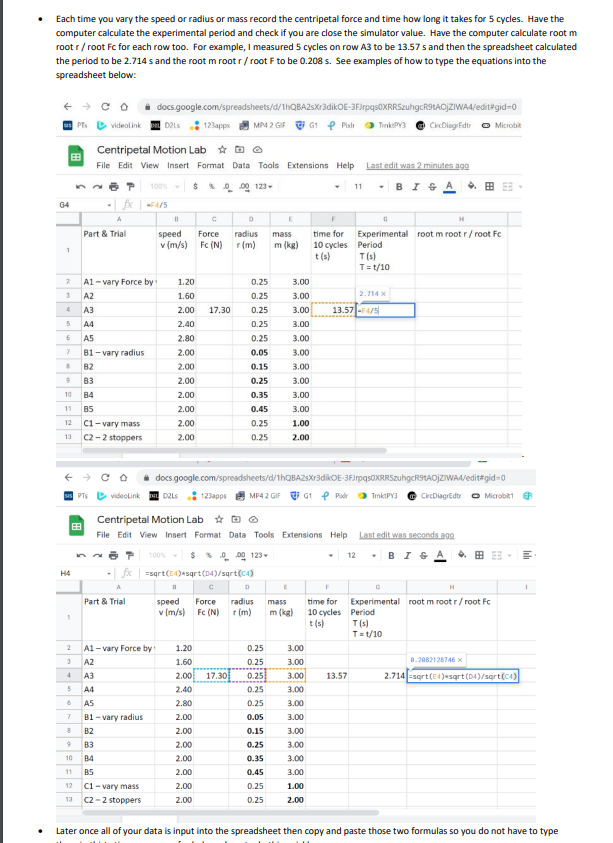This screenshot has width=613, height=843.
Task: Open the Insert menu in upper spreadsheet
Action: point(178,166)
